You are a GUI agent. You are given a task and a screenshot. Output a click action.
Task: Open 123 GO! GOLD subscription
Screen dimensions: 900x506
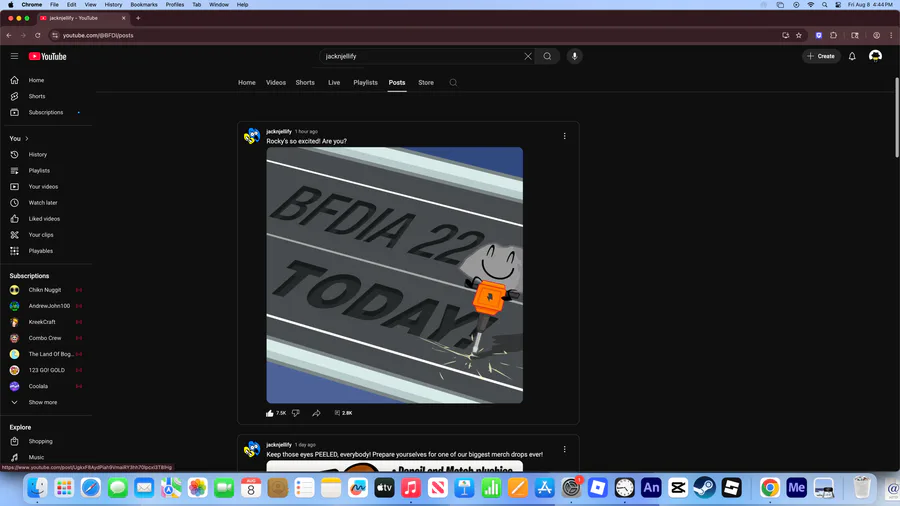tap(46, 370)
